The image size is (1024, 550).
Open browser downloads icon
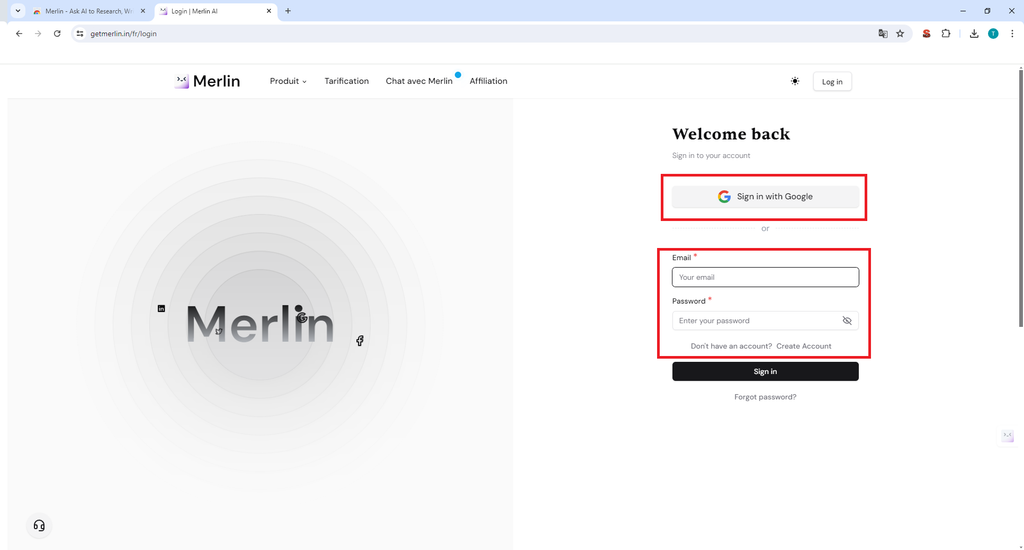click(974, 33)
